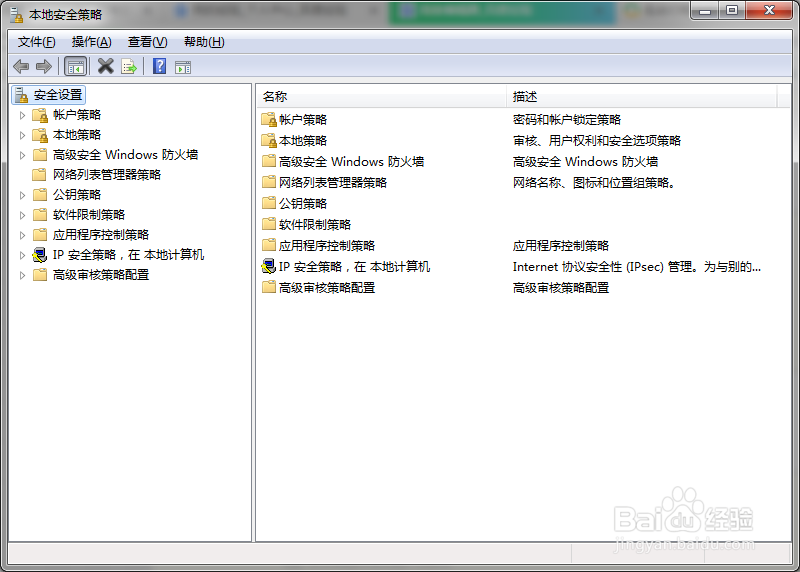Click the Export list toolbar icon
Viewport: 800px width, 572px height.
pos(129,66)
